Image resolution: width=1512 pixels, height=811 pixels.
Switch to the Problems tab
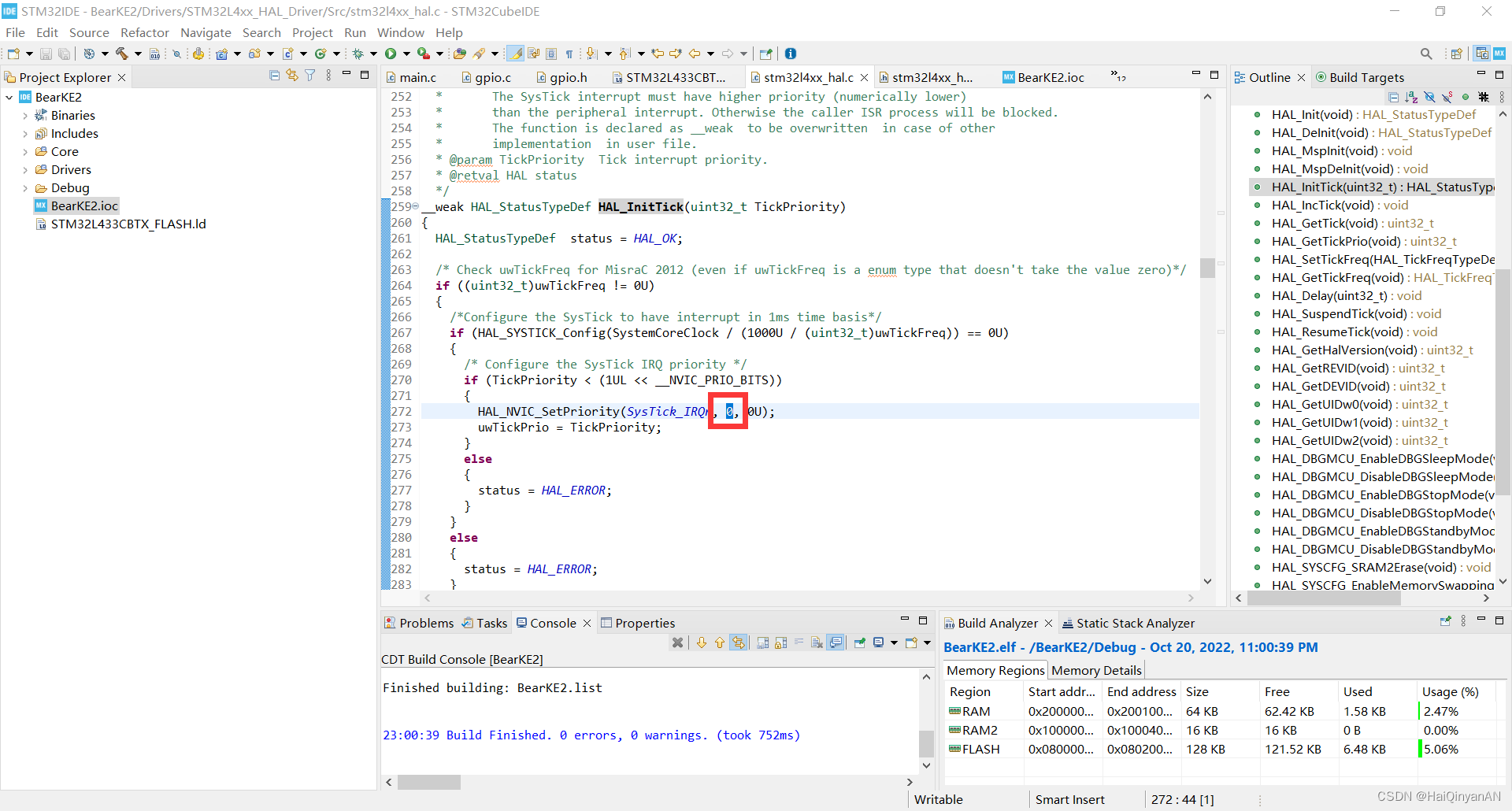[419, 623]
